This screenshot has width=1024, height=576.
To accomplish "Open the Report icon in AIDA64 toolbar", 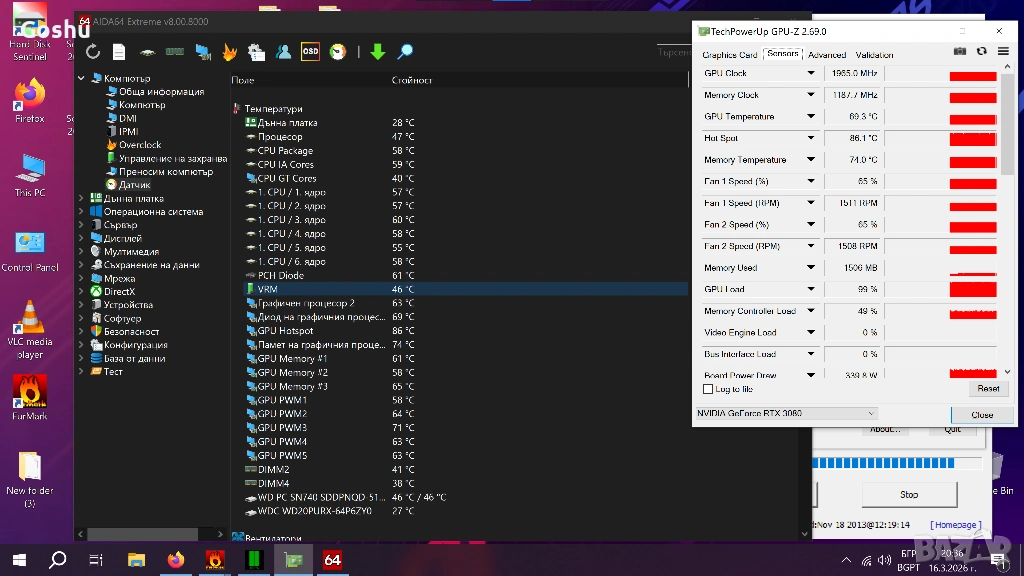I will [x=119, y=52].
